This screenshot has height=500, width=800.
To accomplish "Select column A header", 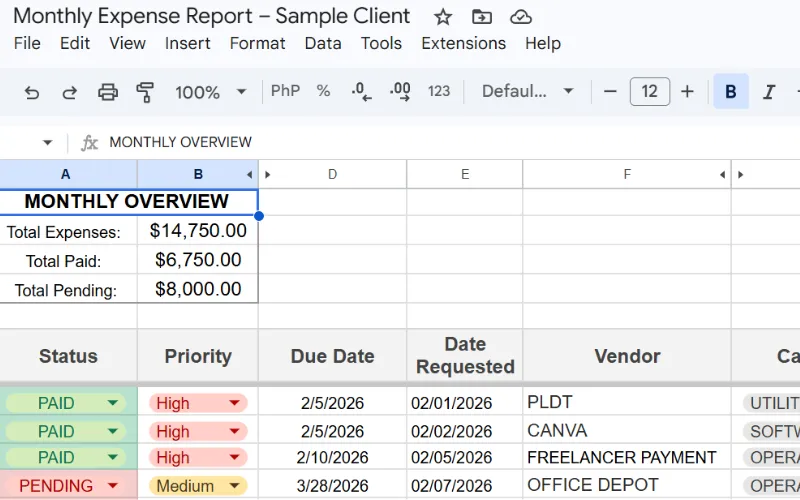I will [68, 174].
